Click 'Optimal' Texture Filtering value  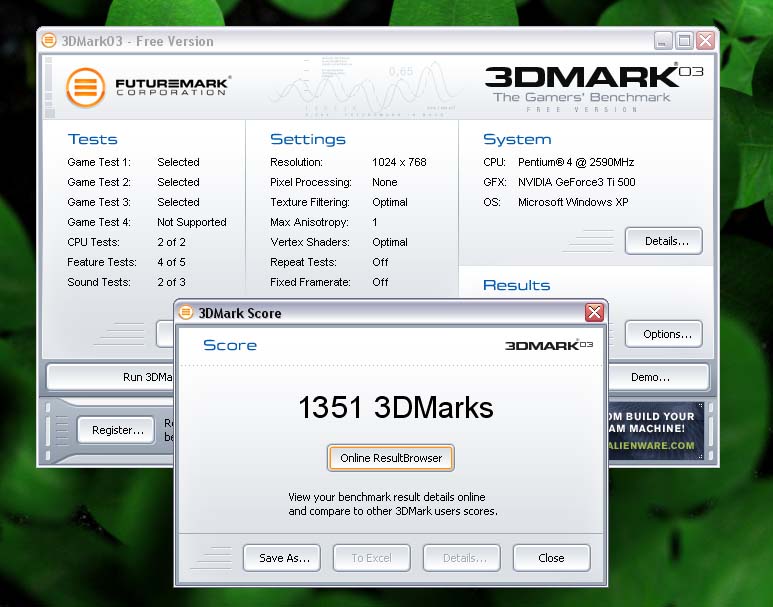point(390,202)
